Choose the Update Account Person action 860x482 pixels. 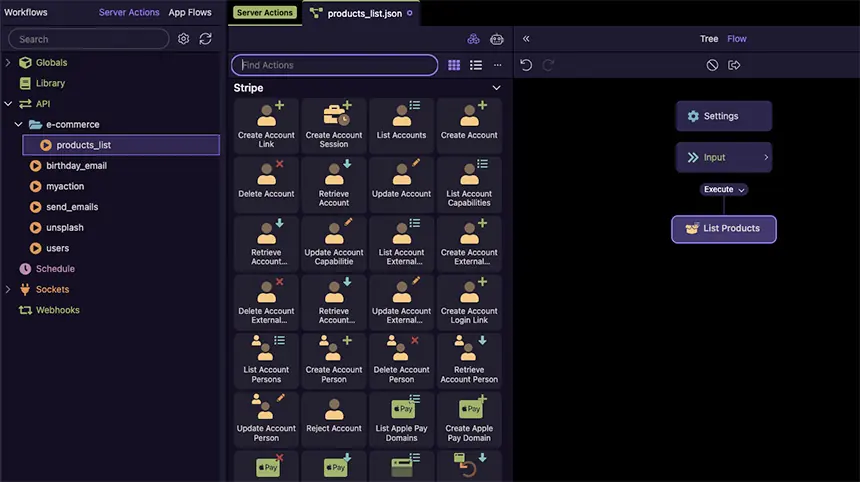click(x=266, y=419)
